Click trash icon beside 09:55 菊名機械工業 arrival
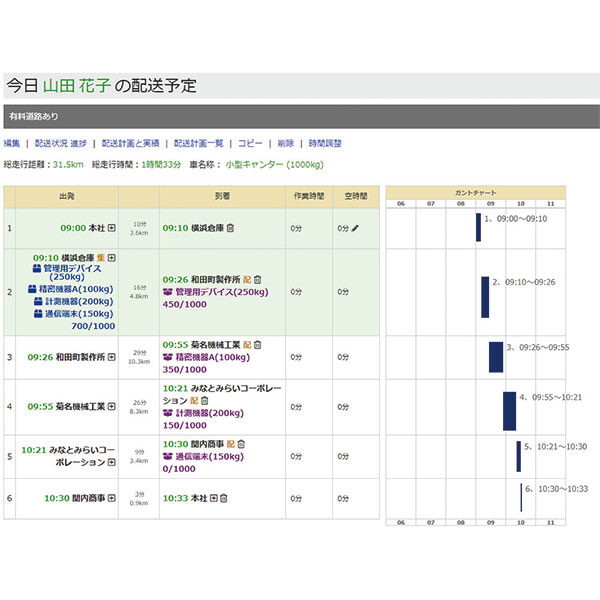 click(258, 345)
